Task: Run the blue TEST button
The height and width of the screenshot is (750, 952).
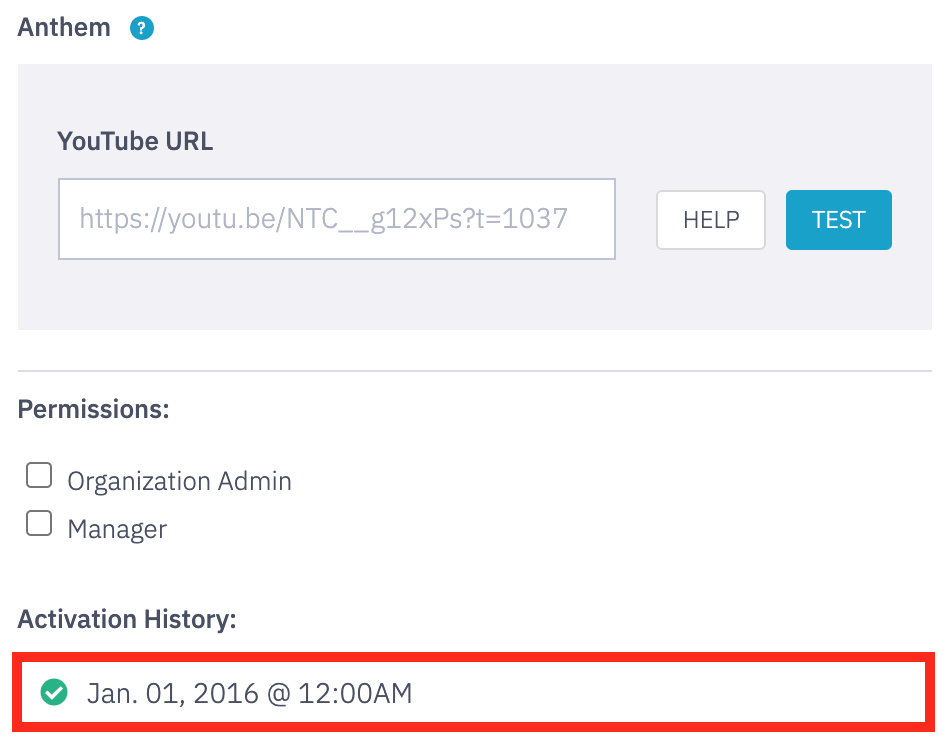Action: point(838,220)
